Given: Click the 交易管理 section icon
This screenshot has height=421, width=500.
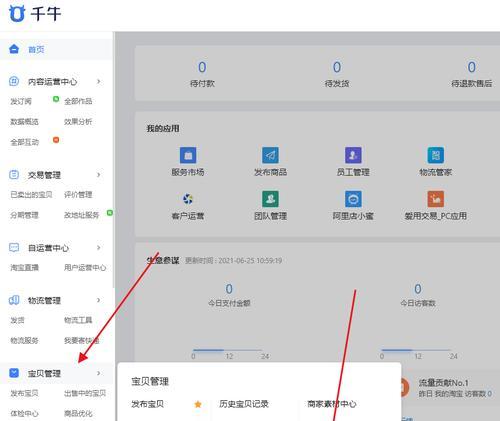Looking at the screenshot, I should [14, 174].
